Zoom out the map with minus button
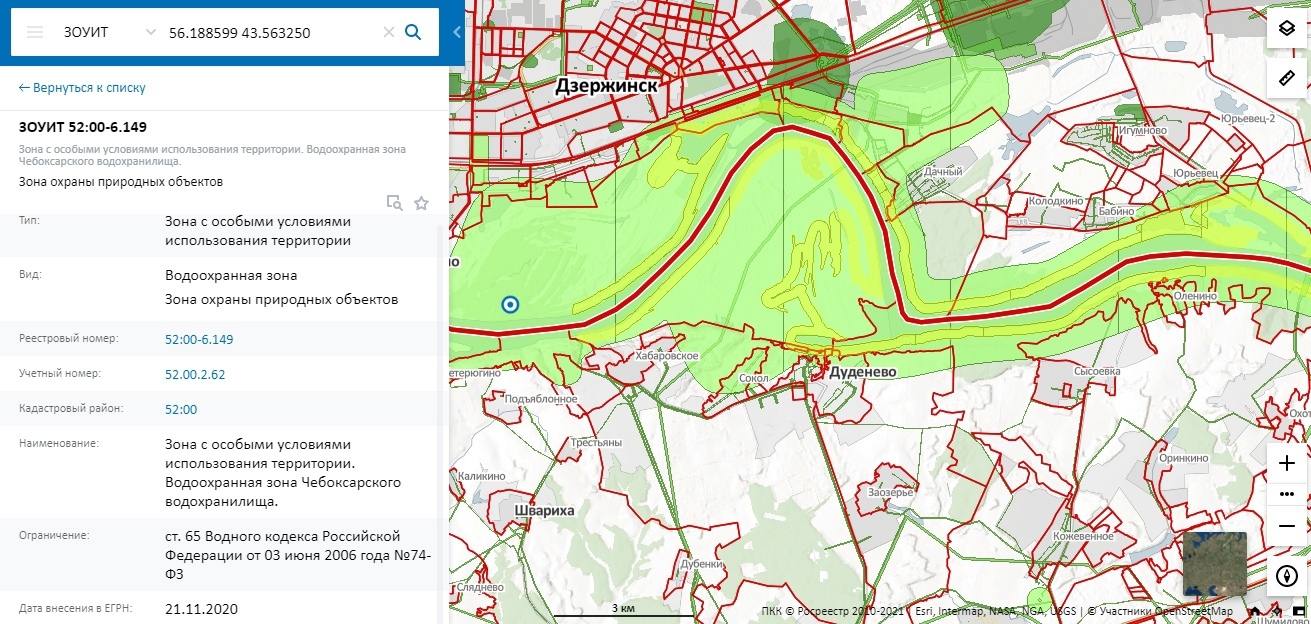1311x624 pixels. pyautogui.click(x=1286, y=526)
